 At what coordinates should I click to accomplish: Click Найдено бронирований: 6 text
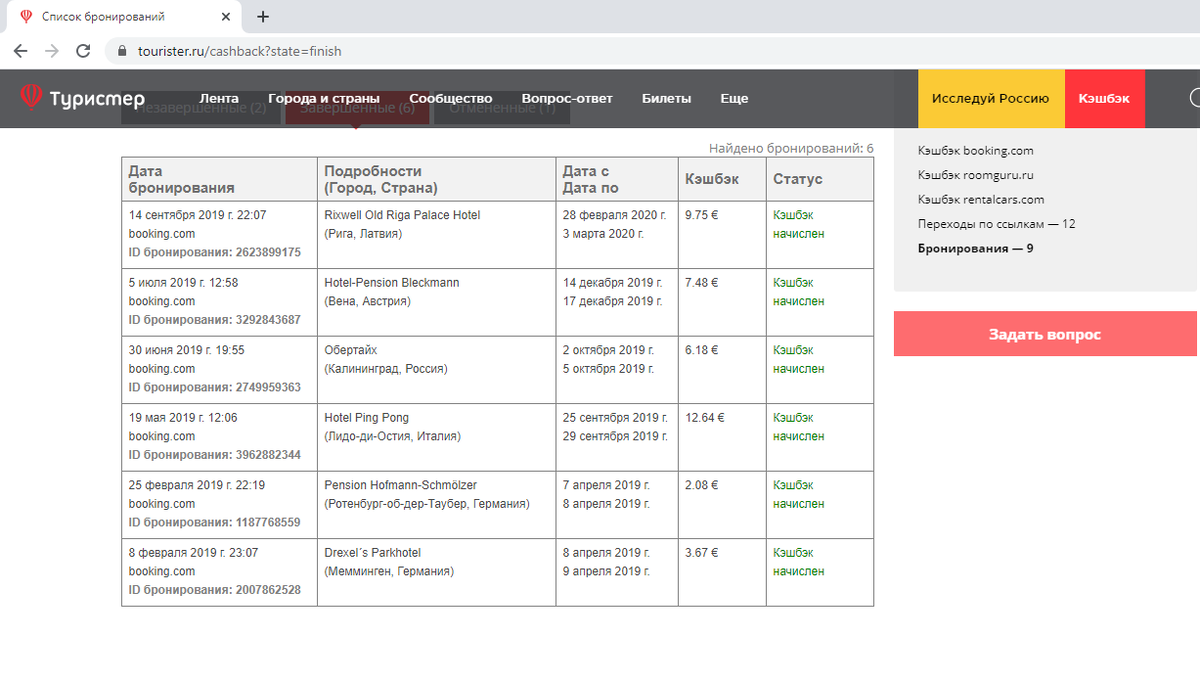click(791, 148)
